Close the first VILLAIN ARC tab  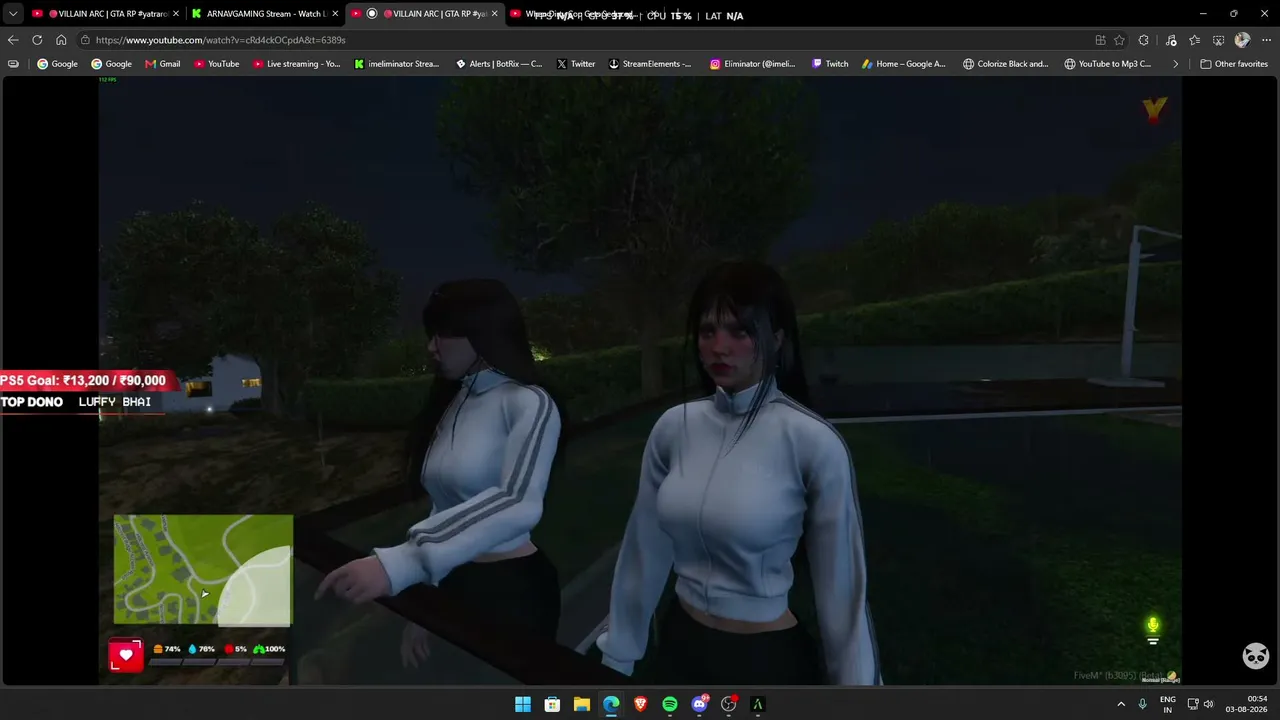[176, 14]
